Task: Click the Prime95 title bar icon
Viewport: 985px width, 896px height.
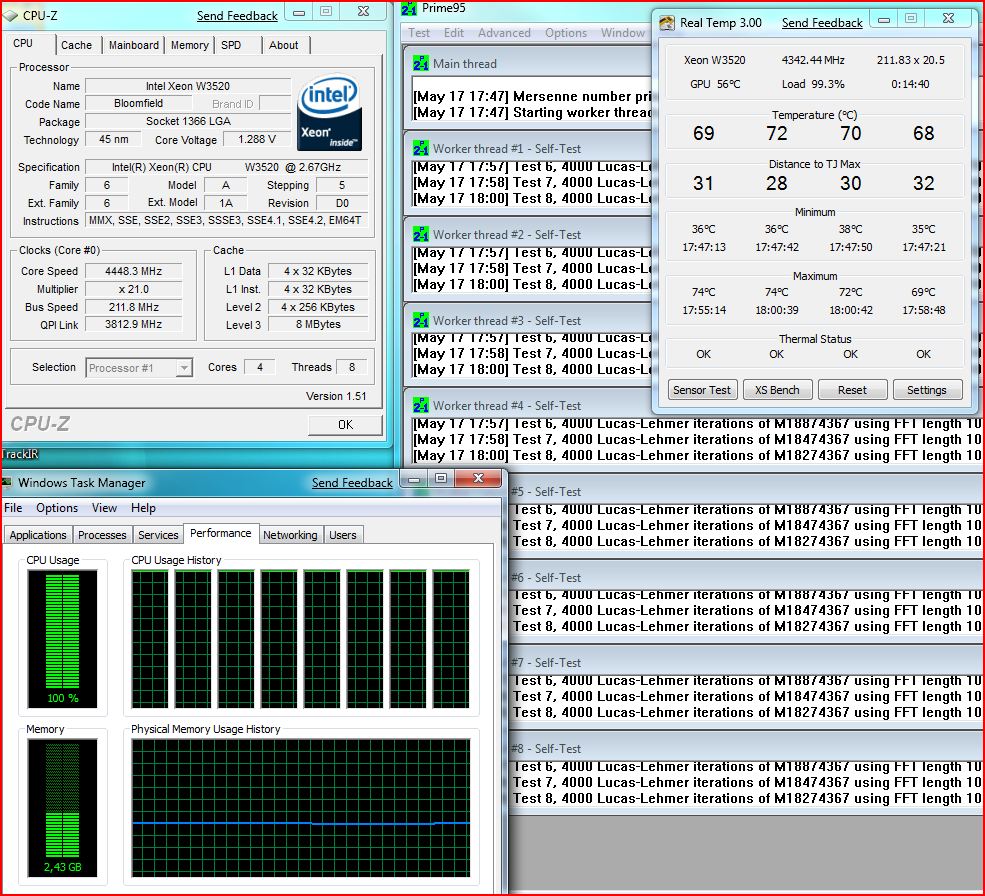Action: 409,9
